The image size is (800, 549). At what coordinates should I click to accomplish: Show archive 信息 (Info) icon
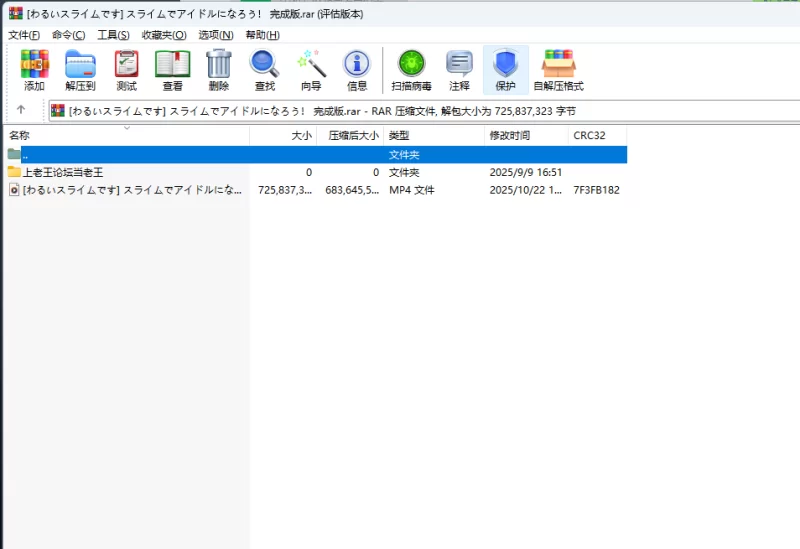pos(357,70)
